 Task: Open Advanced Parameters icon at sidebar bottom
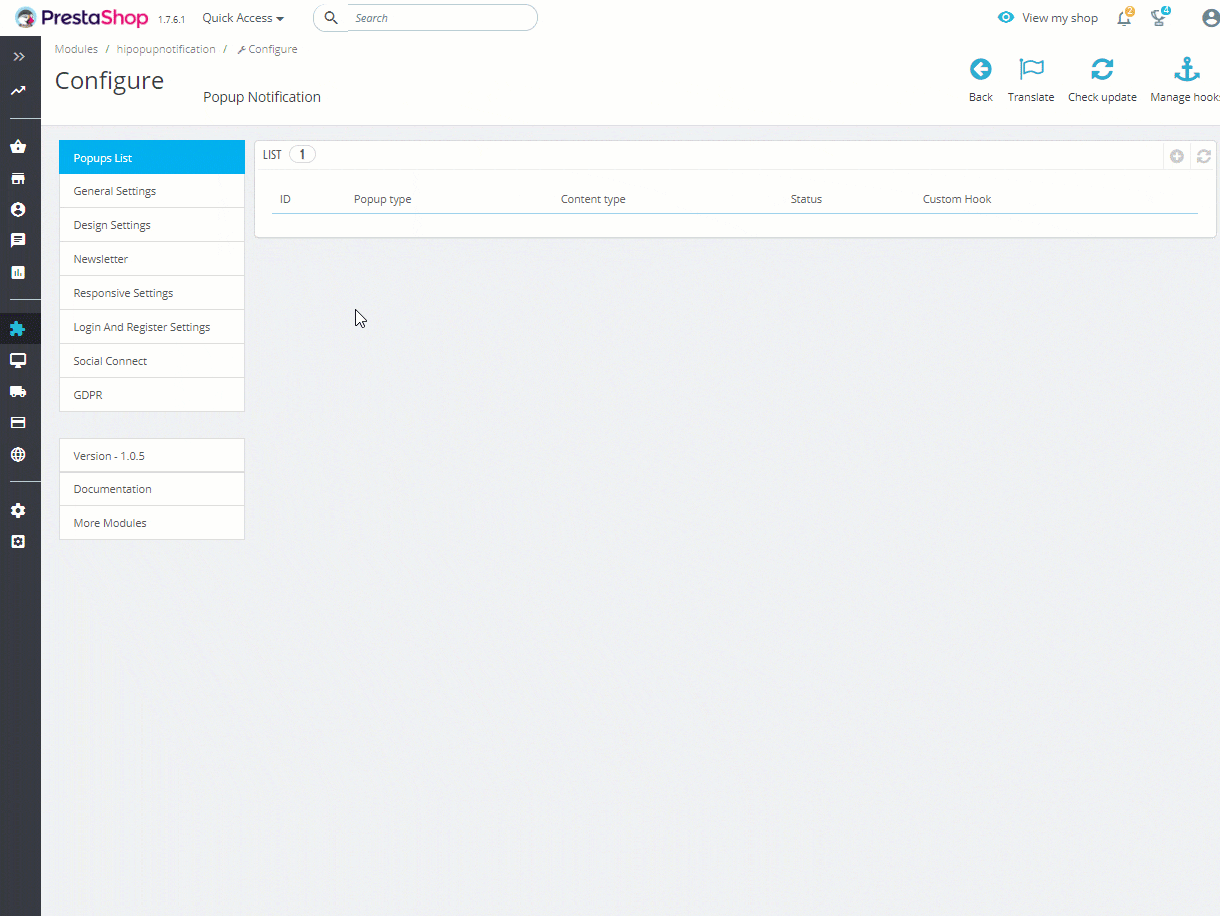pyautogui.click(x=18, y=542)
